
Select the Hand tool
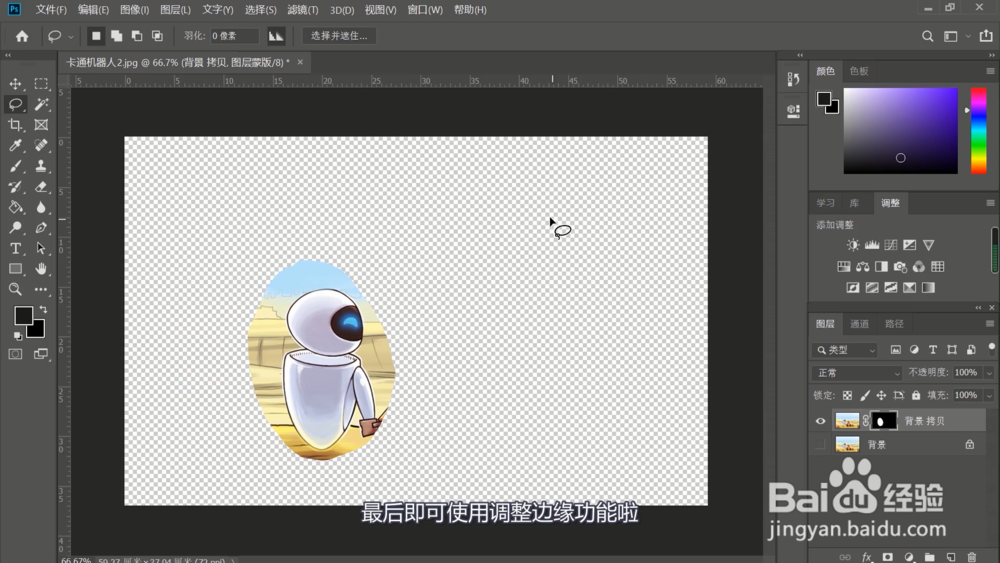41,268
